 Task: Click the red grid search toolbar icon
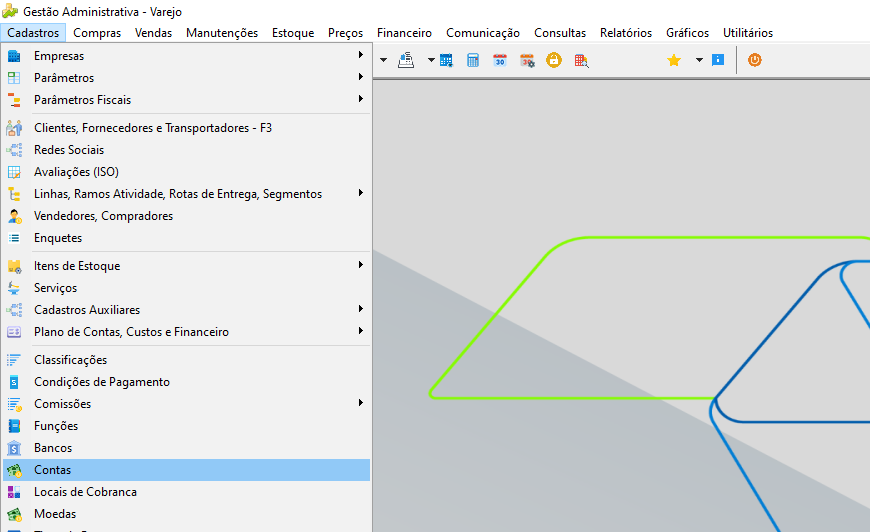(581, 60)
